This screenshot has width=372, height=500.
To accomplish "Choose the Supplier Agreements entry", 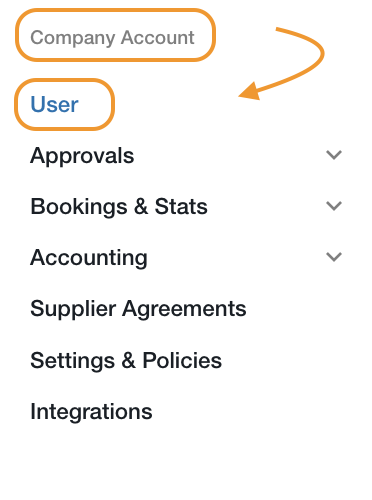I will [138, 309].
